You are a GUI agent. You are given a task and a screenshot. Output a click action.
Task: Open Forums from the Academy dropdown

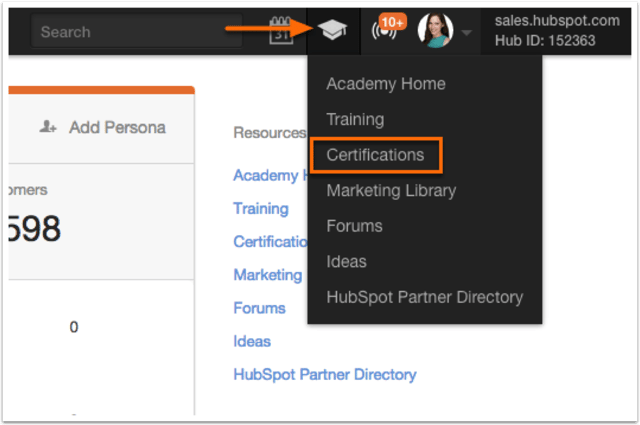354,226
